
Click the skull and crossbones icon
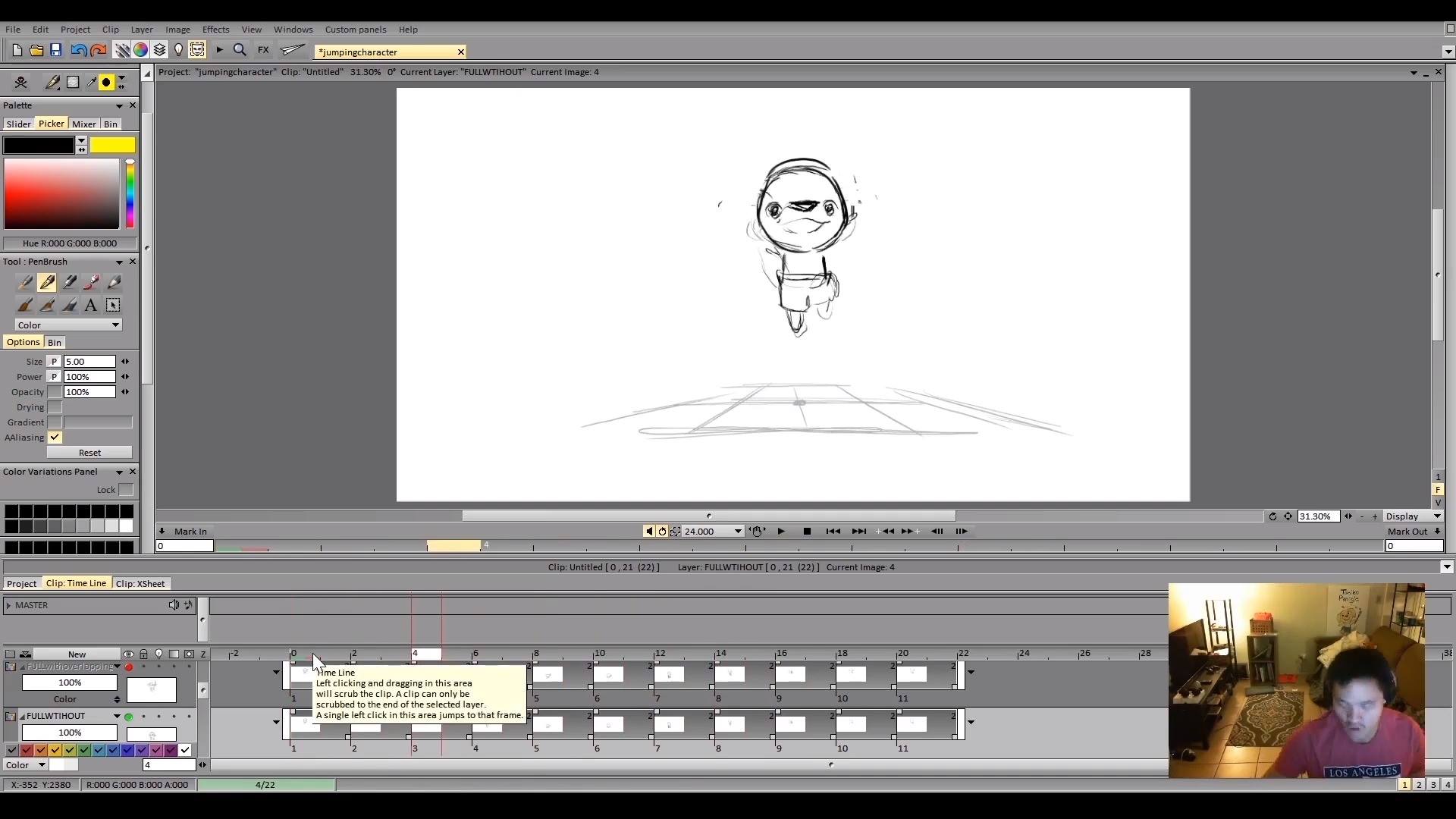point(20,83)
